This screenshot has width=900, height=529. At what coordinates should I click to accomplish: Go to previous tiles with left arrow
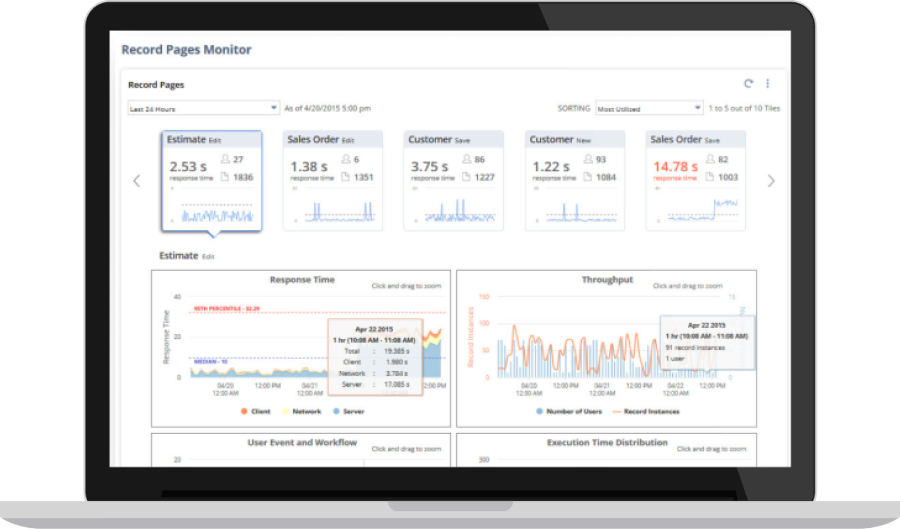137,181
